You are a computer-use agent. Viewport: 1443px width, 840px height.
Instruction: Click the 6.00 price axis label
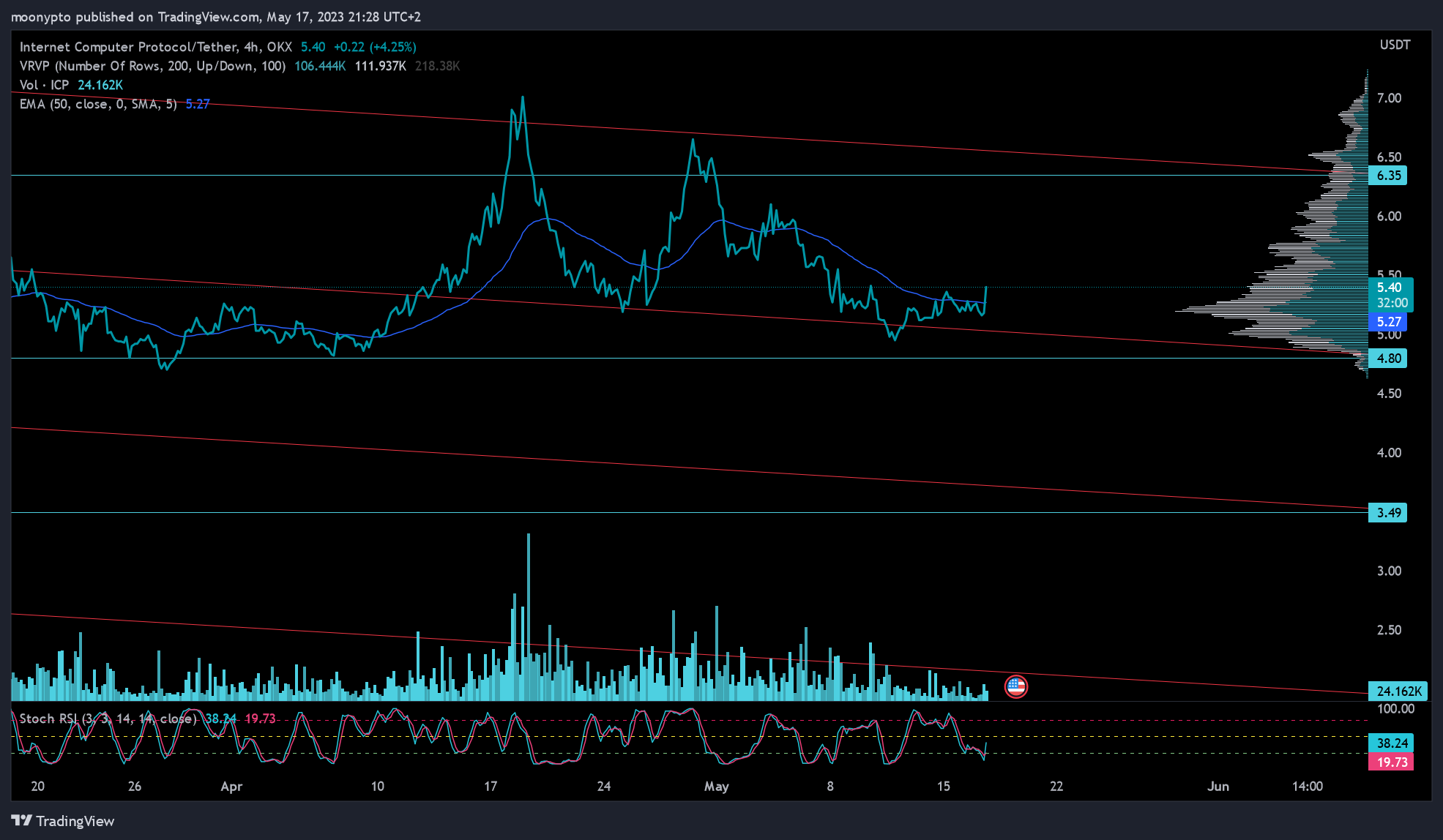(1389, 217)
